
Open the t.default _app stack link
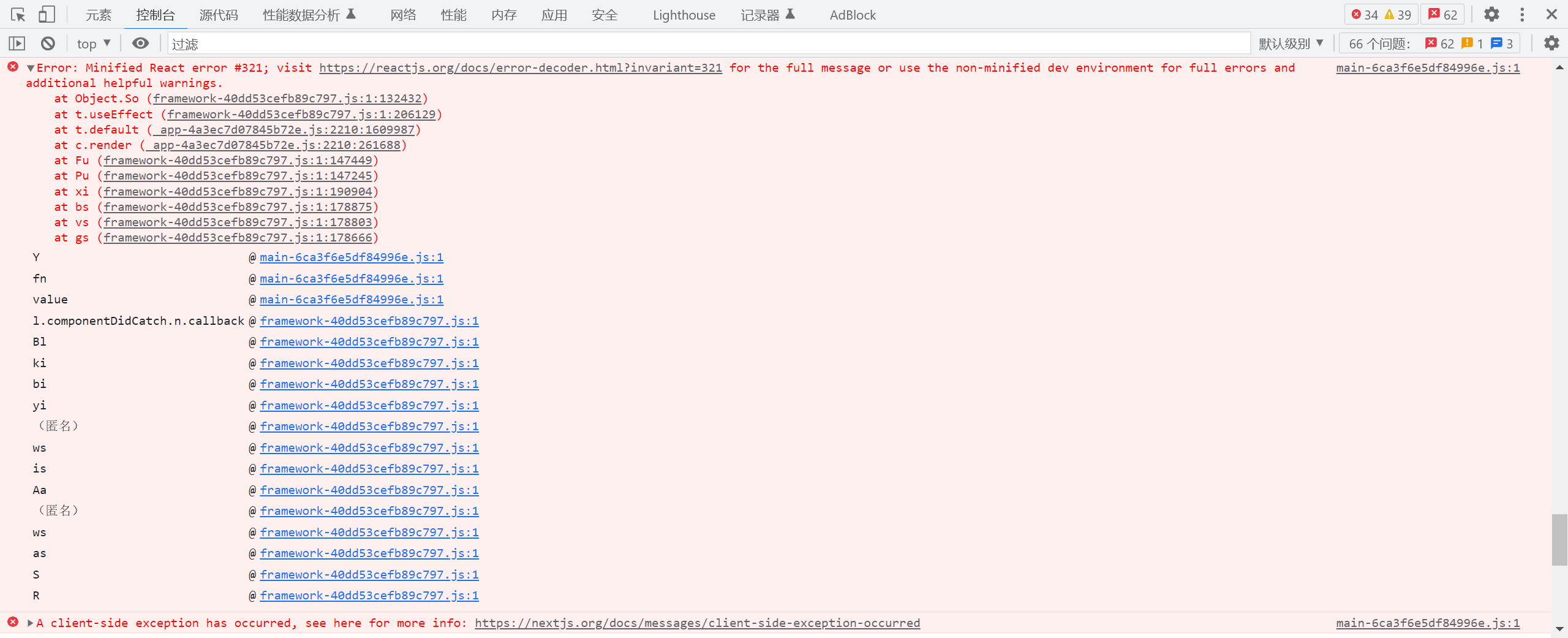point(284,130)
